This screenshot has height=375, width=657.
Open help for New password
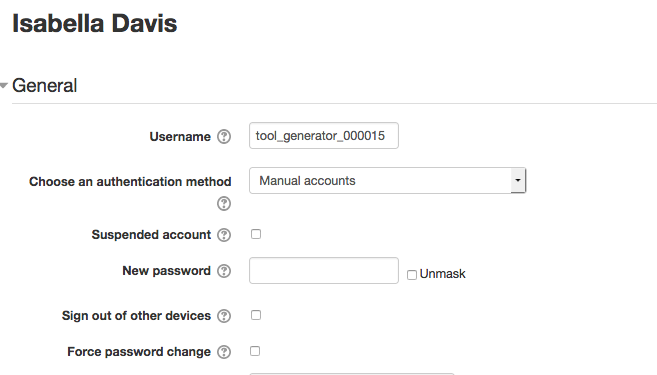pyautogui.click(x=224, y=271)
